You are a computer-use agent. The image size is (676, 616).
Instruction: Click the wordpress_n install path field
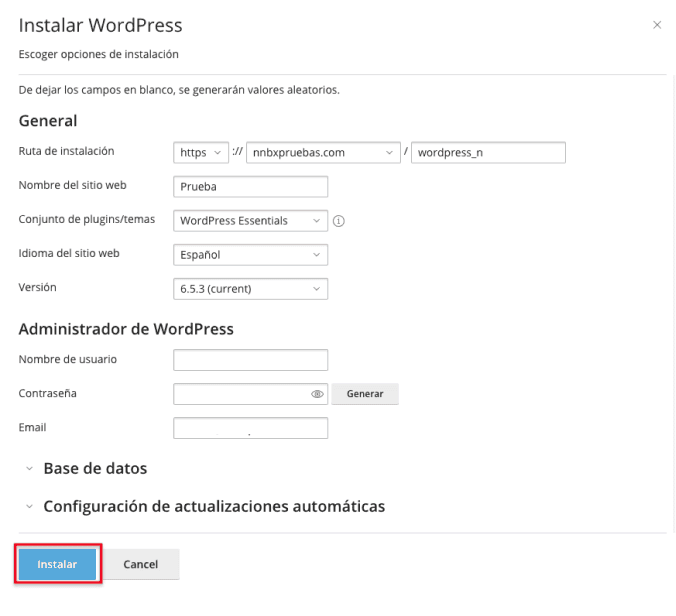pos(488,153)
